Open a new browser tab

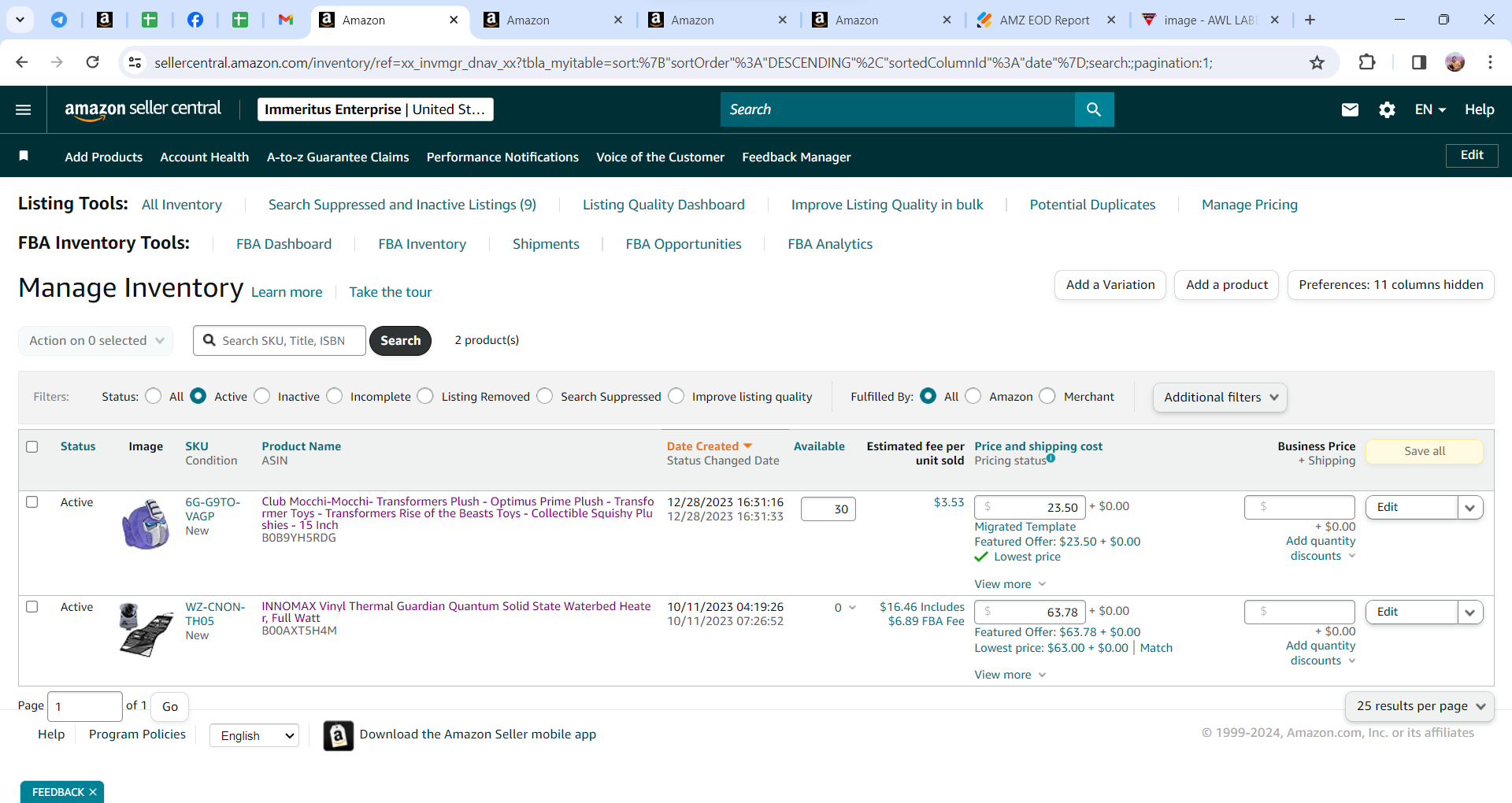point(1310,20)
